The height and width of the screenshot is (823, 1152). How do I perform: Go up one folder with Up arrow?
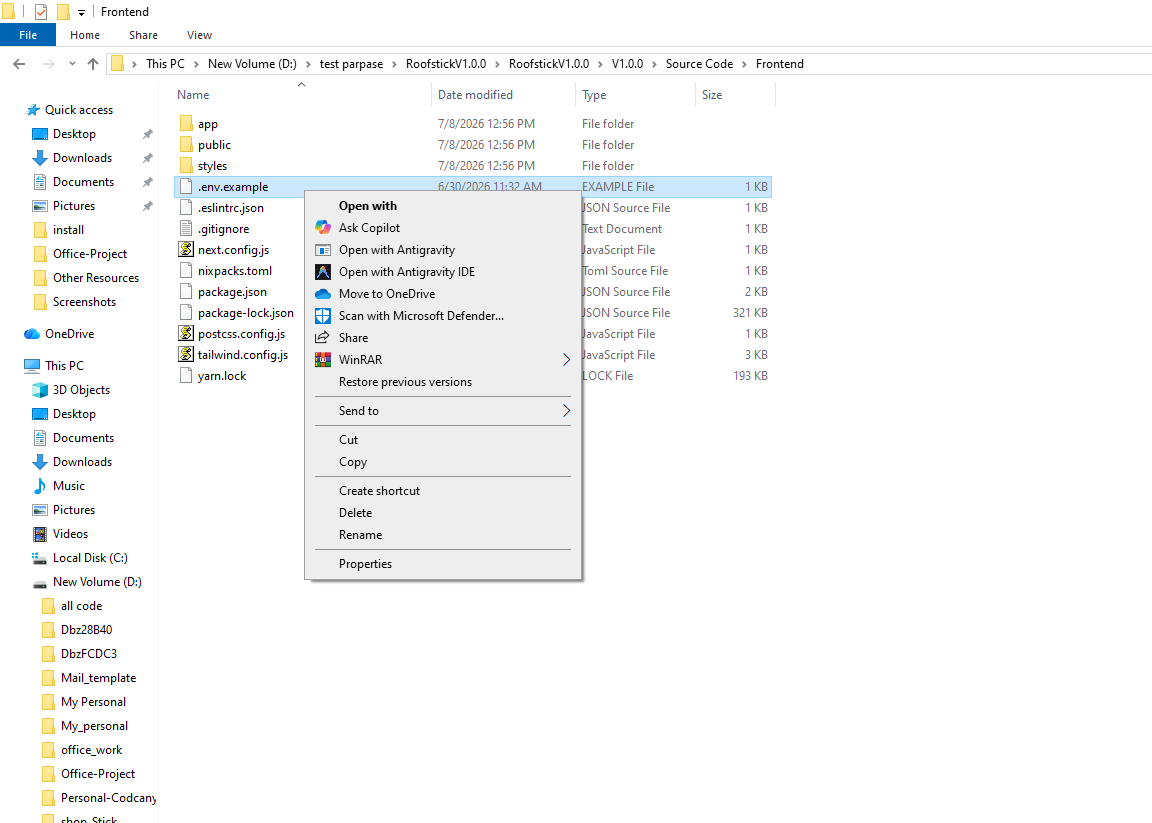pyautogui.click(x=93, y=64)
